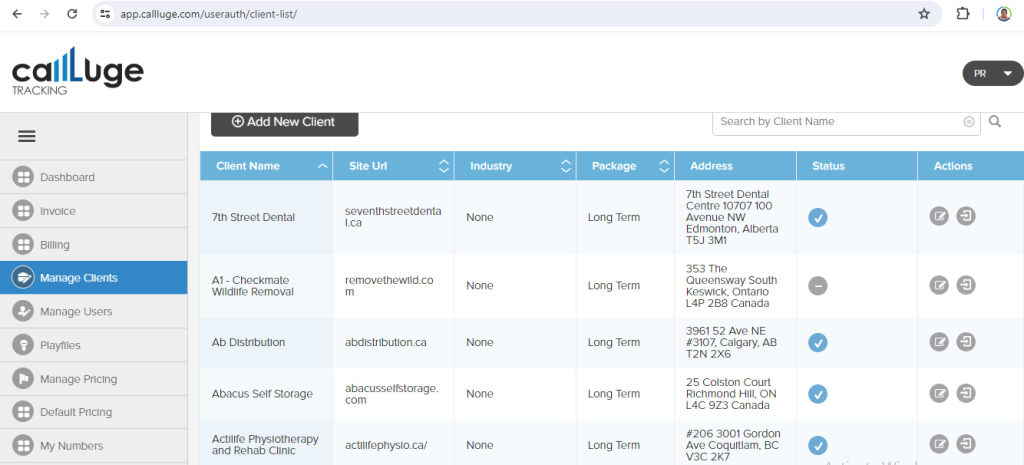Open My Numbers in the sidebar
The width and height of the screenshot is (1024, 465).
(x=71, y=446)
